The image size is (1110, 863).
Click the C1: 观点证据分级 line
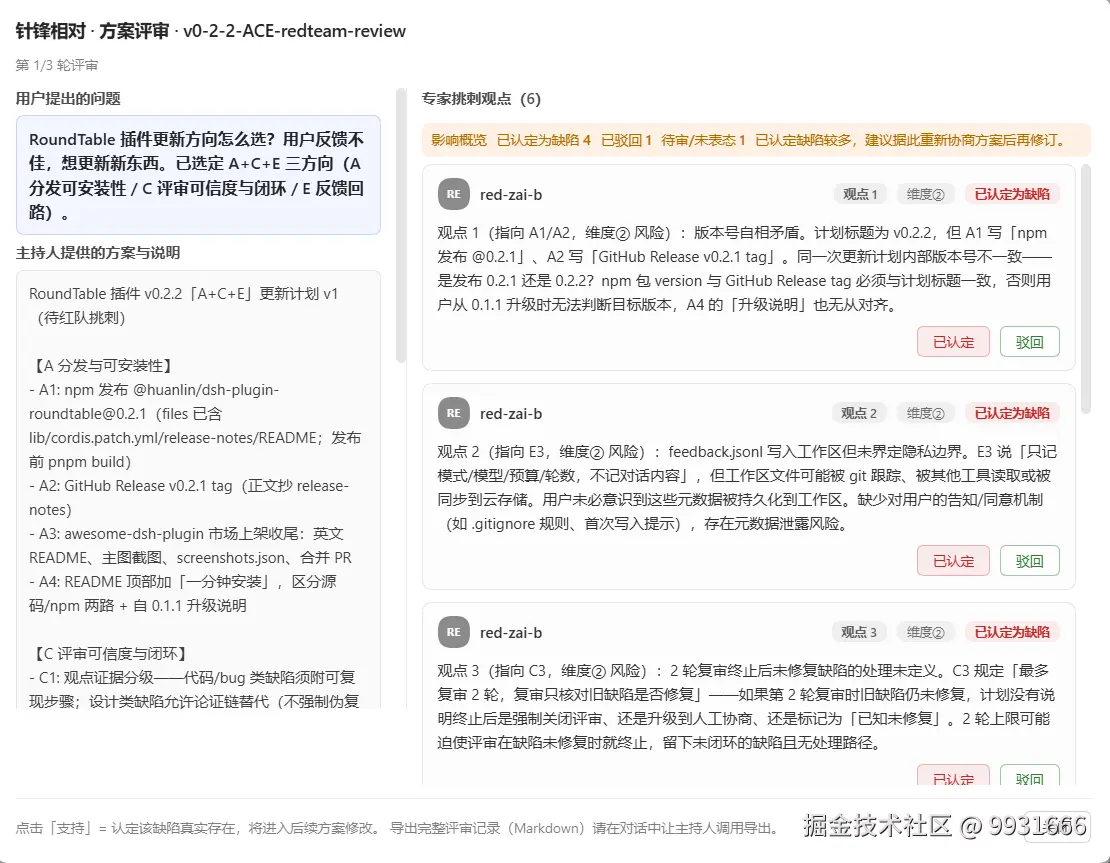pyautogui.click(x=194, y=690)
